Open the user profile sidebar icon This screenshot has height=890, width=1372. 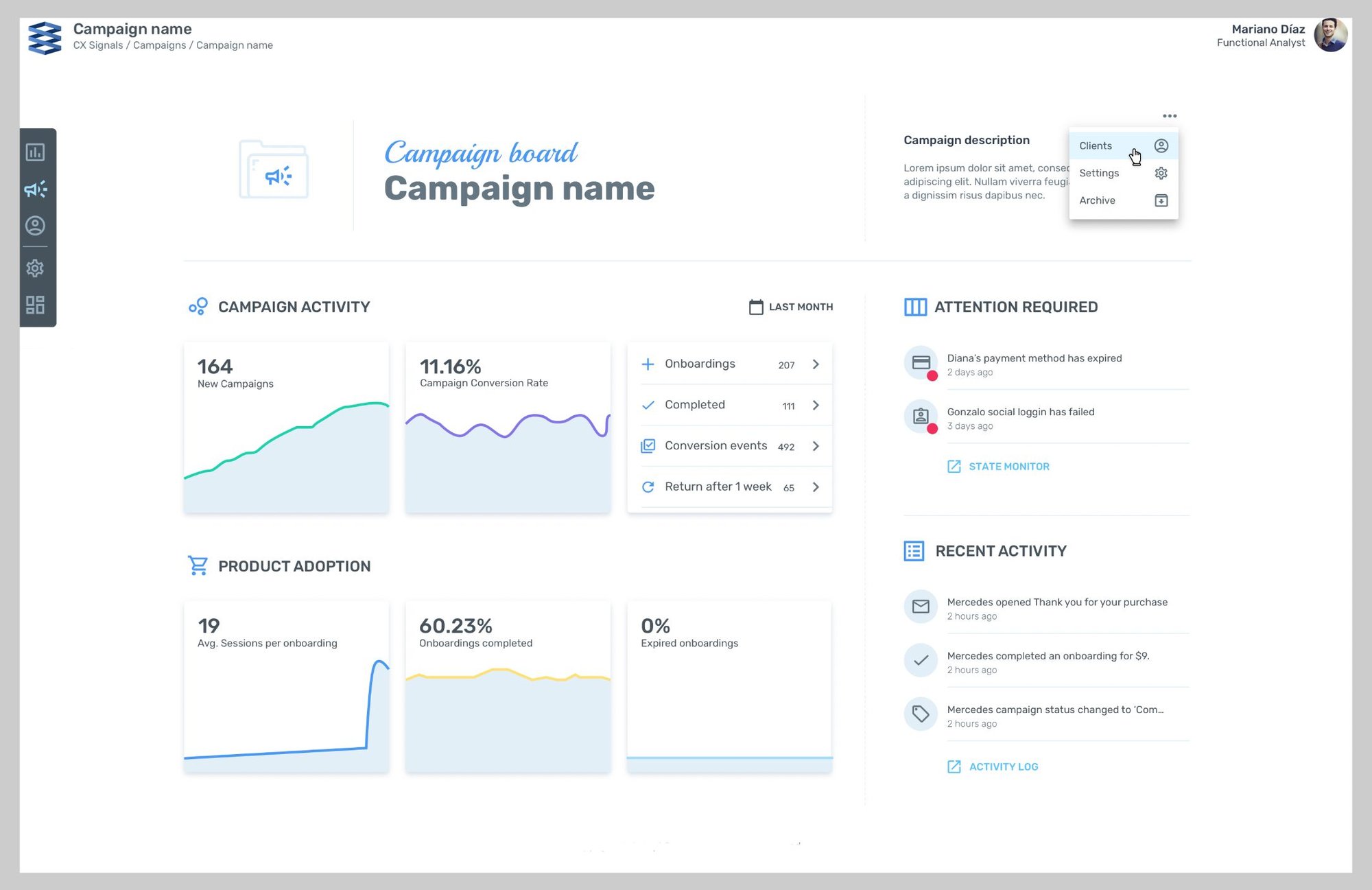(35, 226)
